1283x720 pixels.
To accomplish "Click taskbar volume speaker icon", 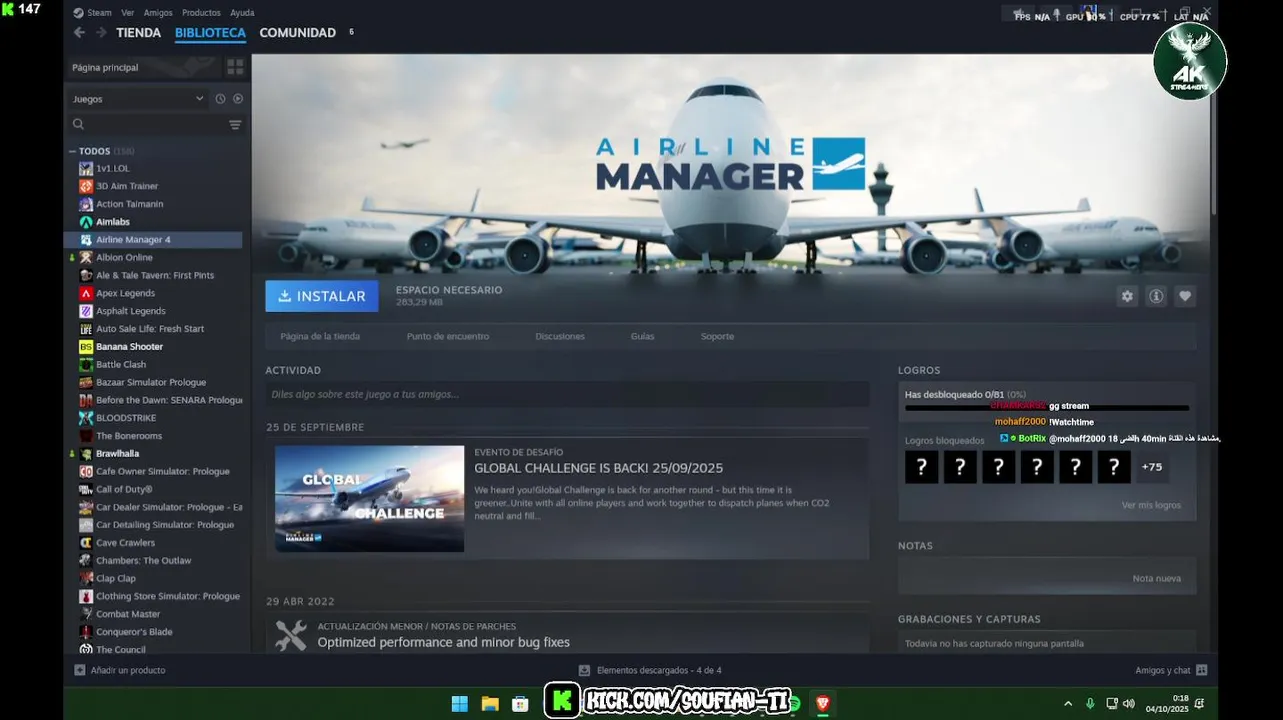I will point(1129,704).
